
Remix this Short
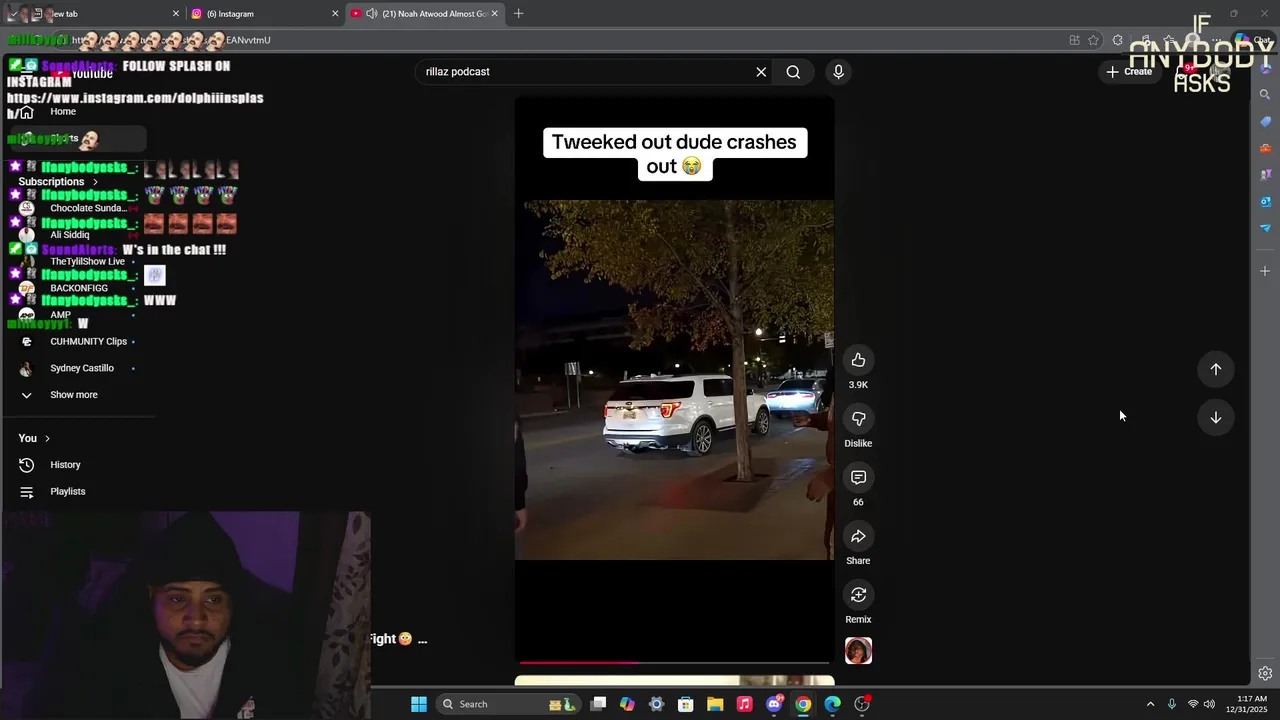[x=858, y=595]
